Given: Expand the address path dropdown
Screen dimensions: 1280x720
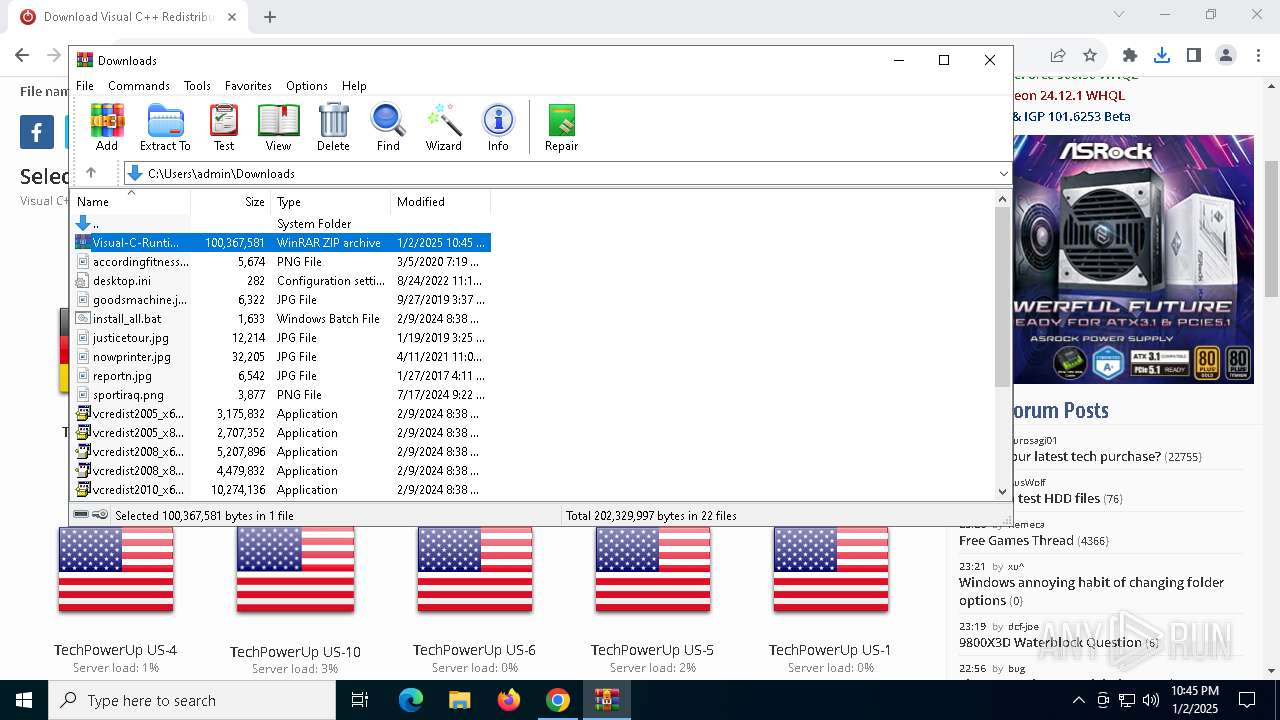Looking at the screenshot, I should 1004,173.
